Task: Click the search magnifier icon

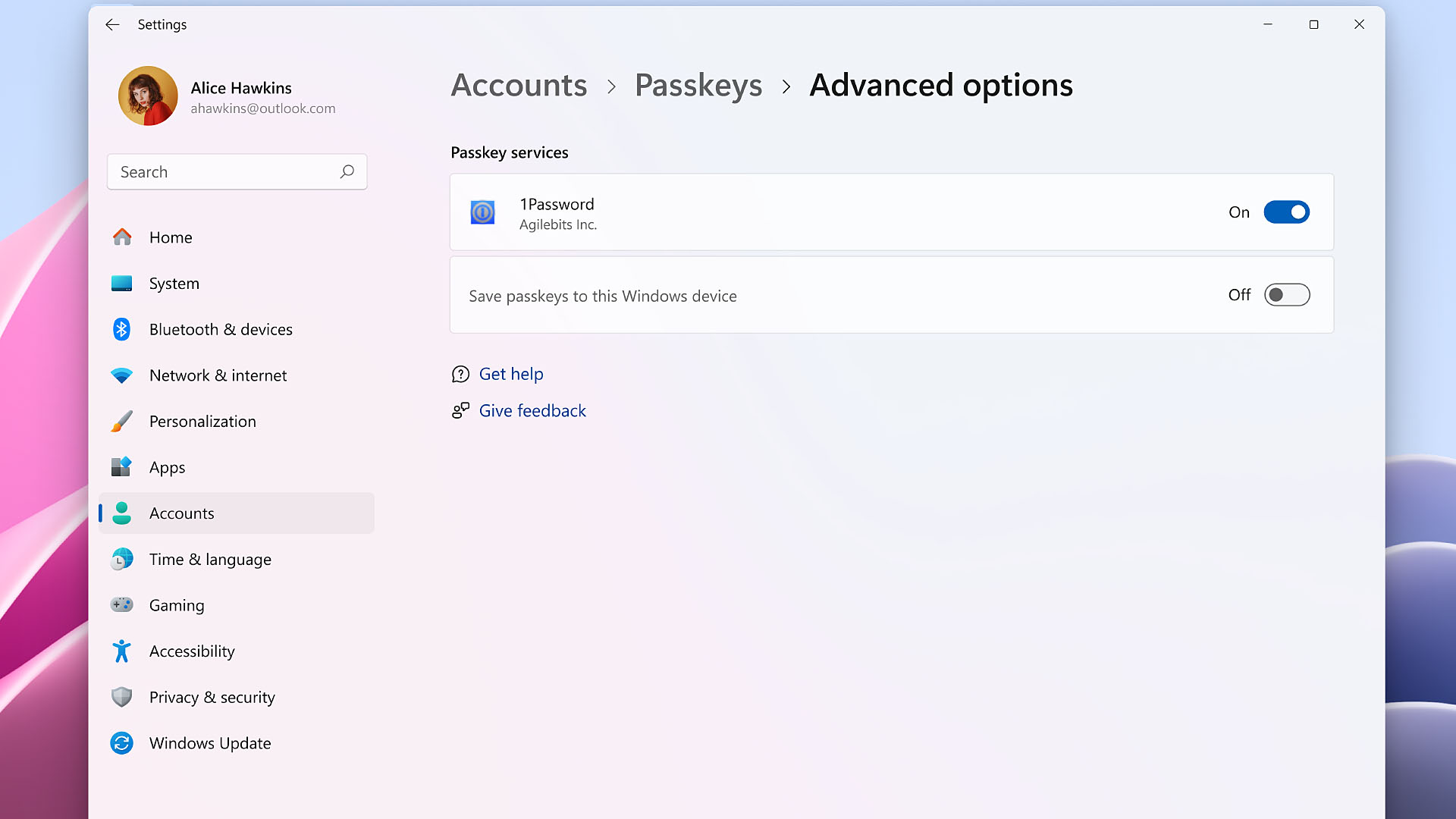Action: pos(347,171)
